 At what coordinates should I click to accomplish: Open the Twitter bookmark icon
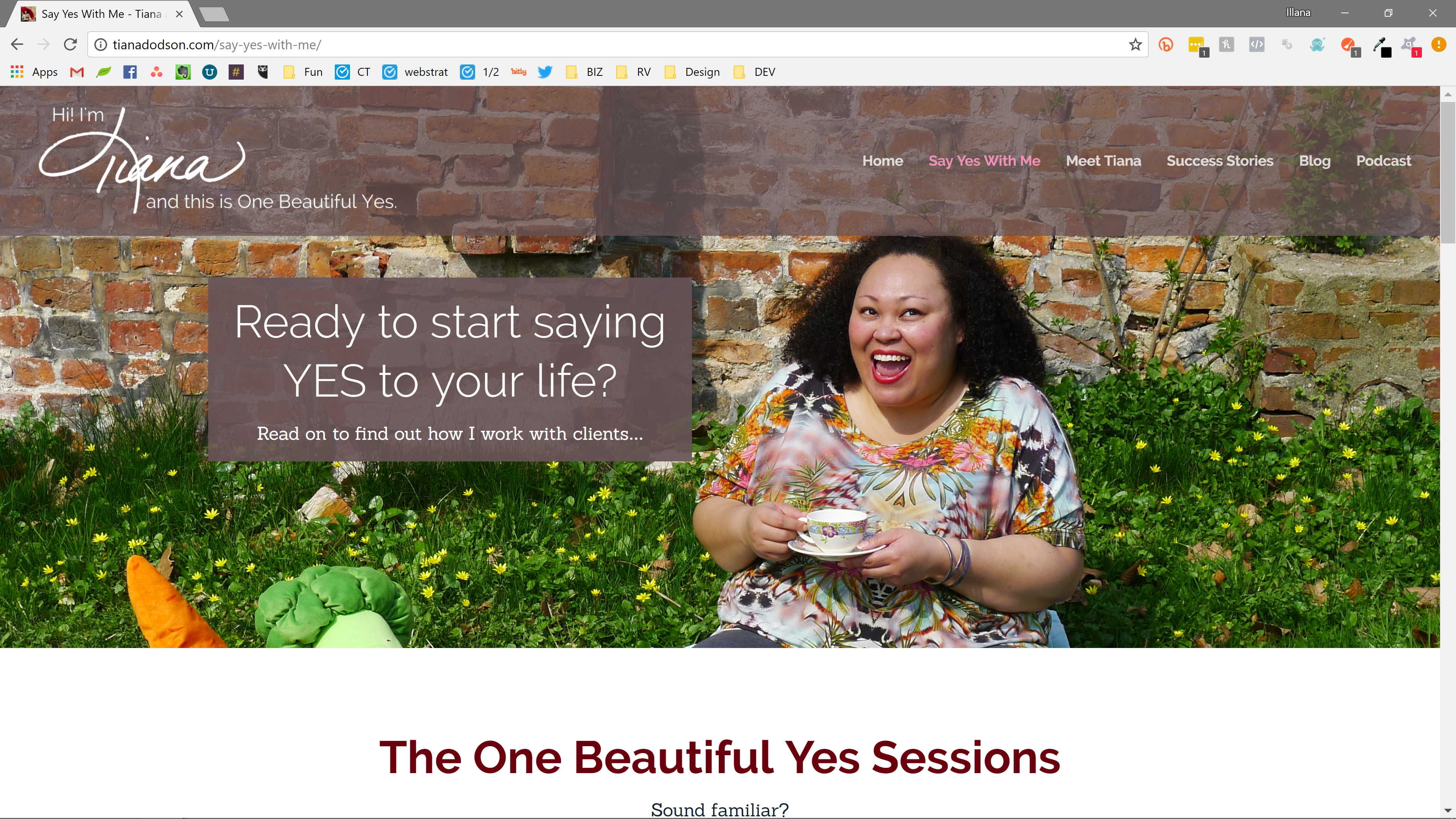[x=545, y=72]
